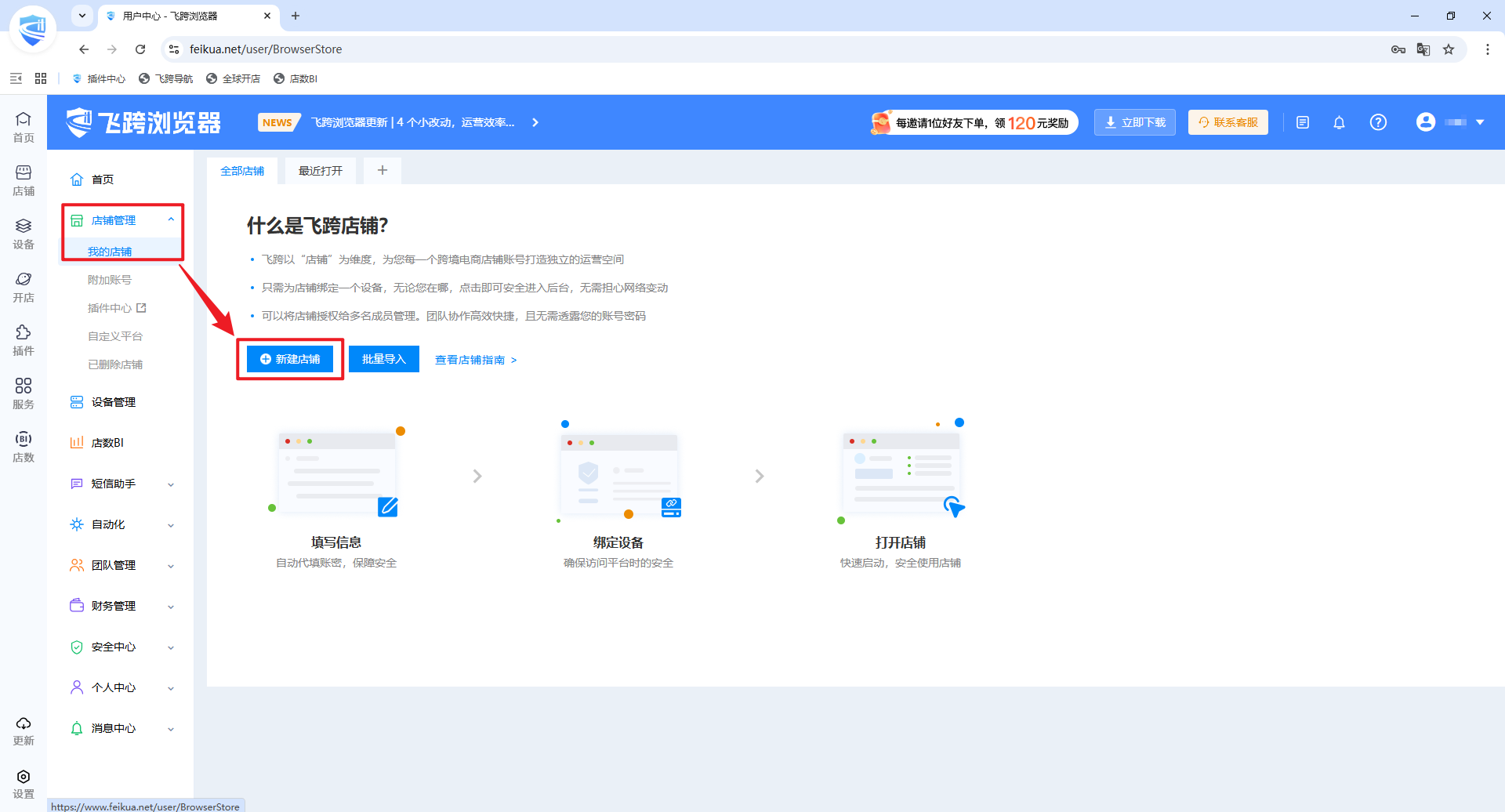Screen dimensions: 1505x812
Task: Switch to the 最近打开 tab
Action: tap(321, 171)
